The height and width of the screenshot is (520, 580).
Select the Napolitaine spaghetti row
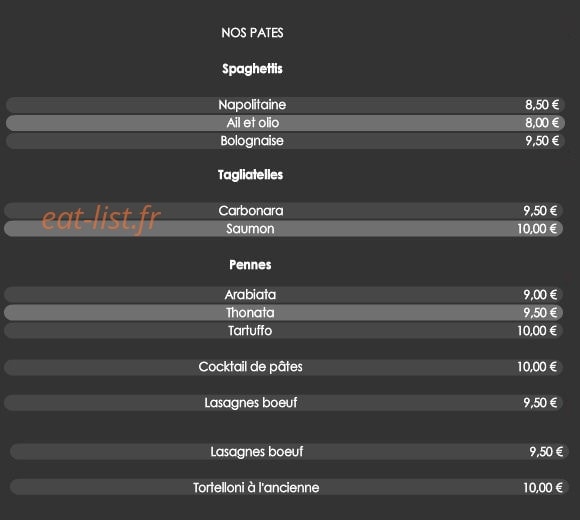(285, 105)
